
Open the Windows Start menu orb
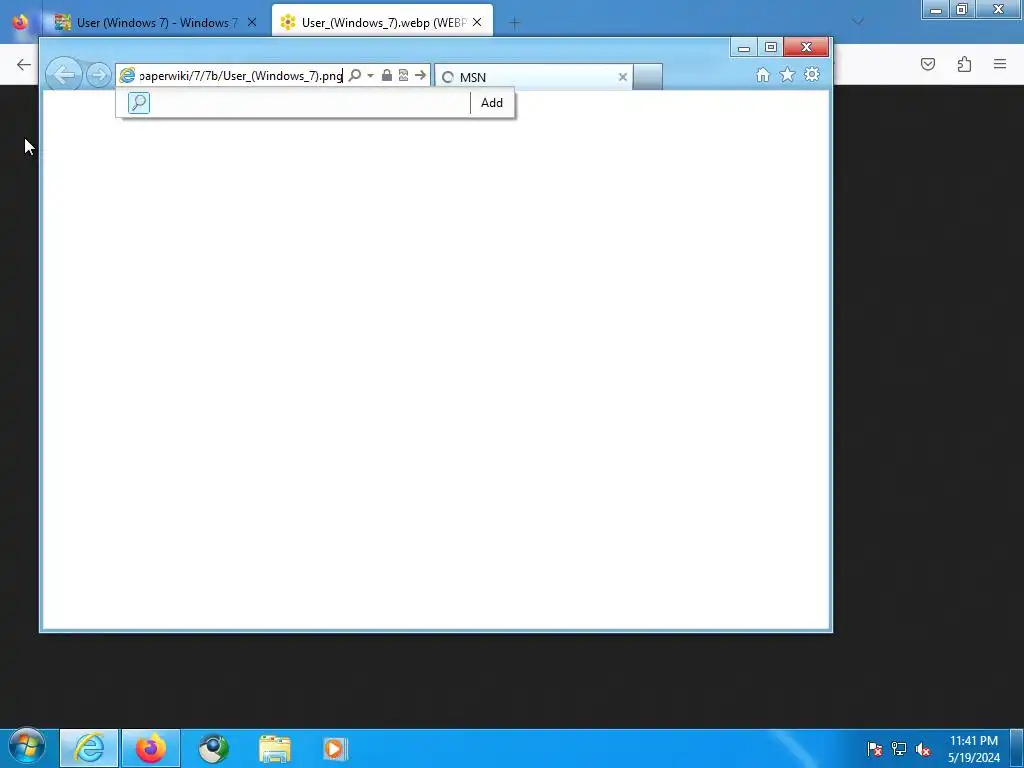click(27, 747)
